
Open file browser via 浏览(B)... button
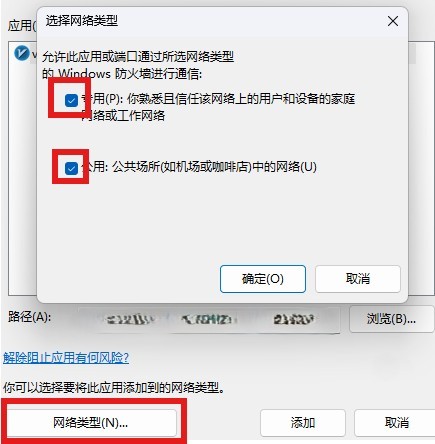(x=391, y=319)
